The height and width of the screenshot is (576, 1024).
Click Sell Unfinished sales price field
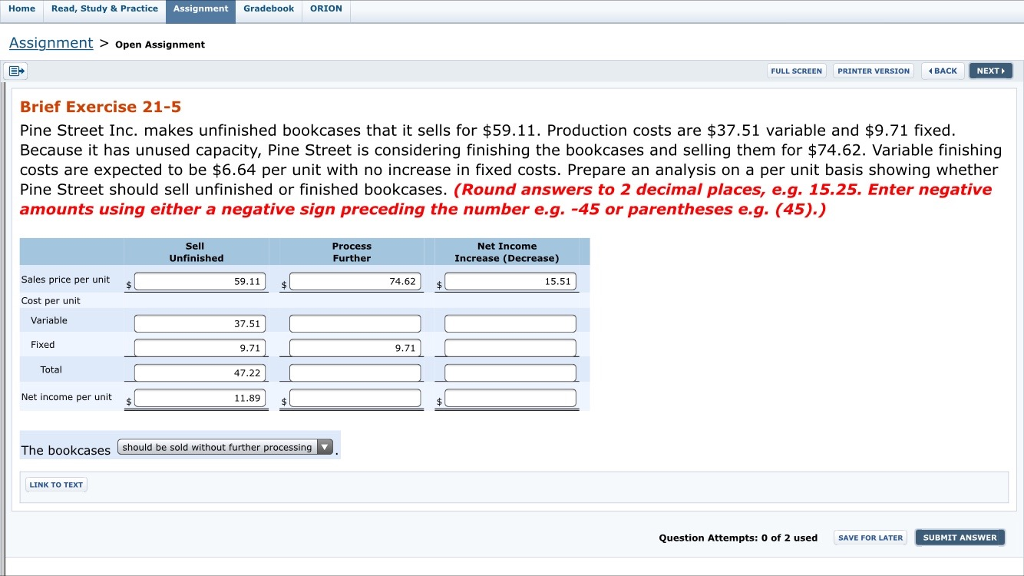tap(199, 282)
